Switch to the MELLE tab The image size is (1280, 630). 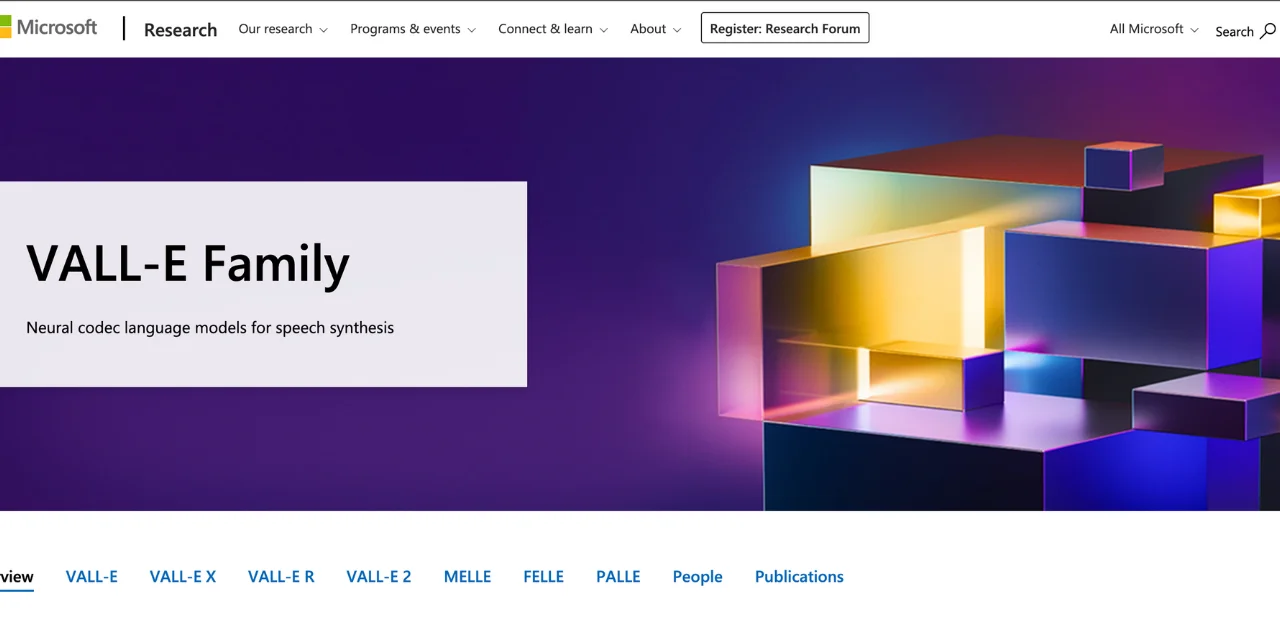point(467,577)
